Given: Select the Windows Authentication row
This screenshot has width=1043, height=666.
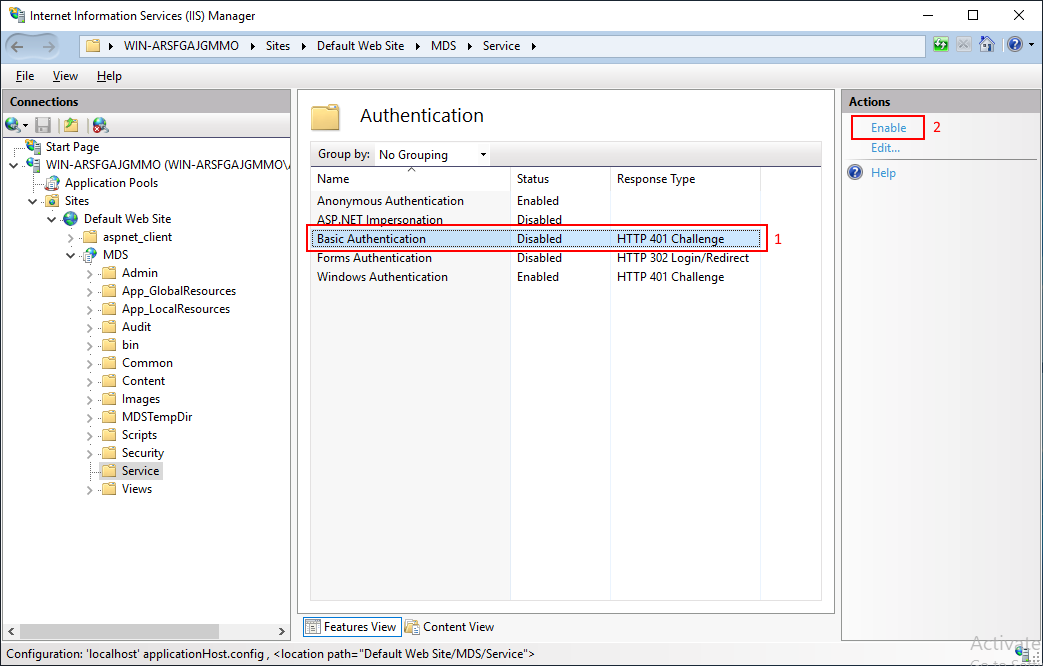Looking at the screenshot, I should click(535, 277).
